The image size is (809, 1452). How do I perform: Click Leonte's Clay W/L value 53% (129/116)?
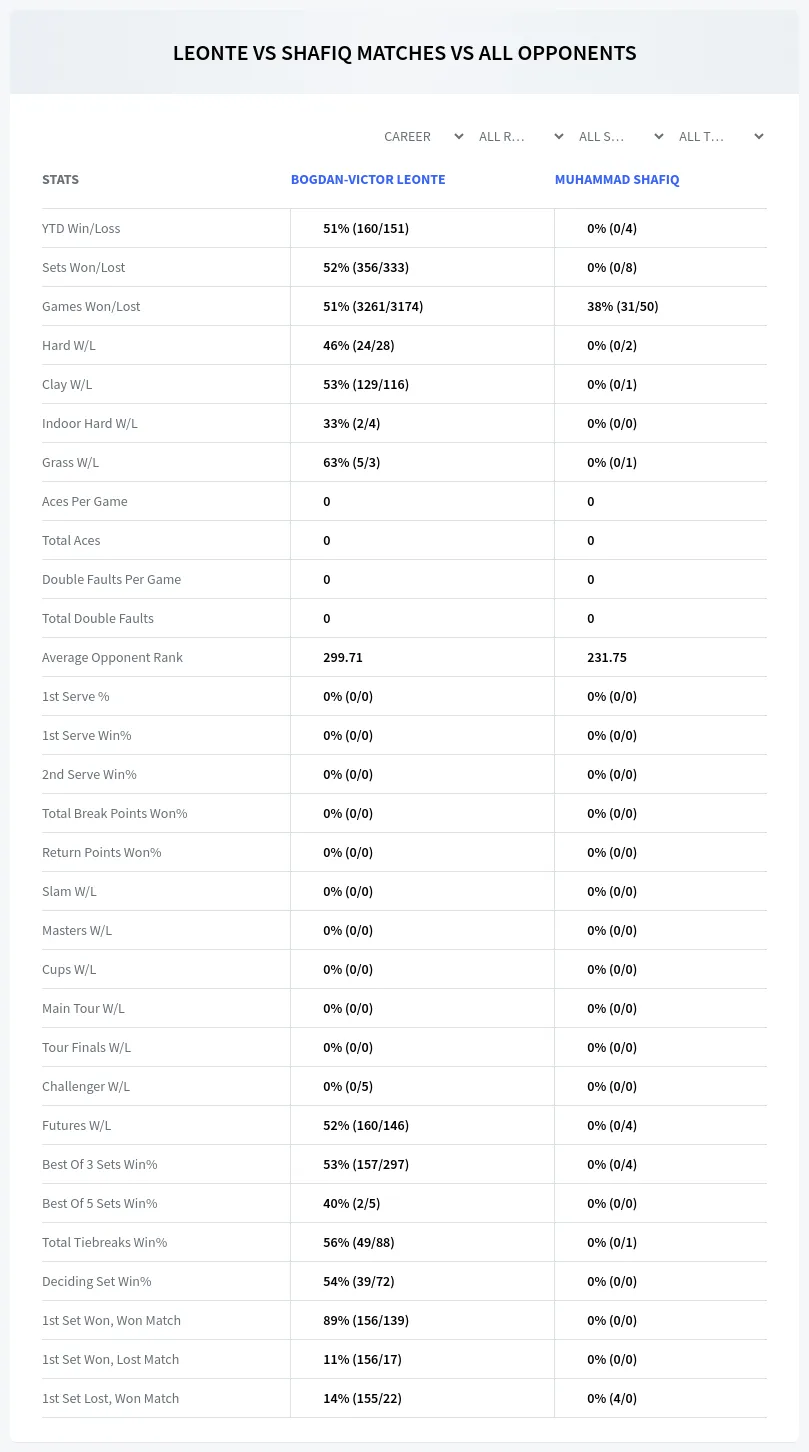click(366, 384)
